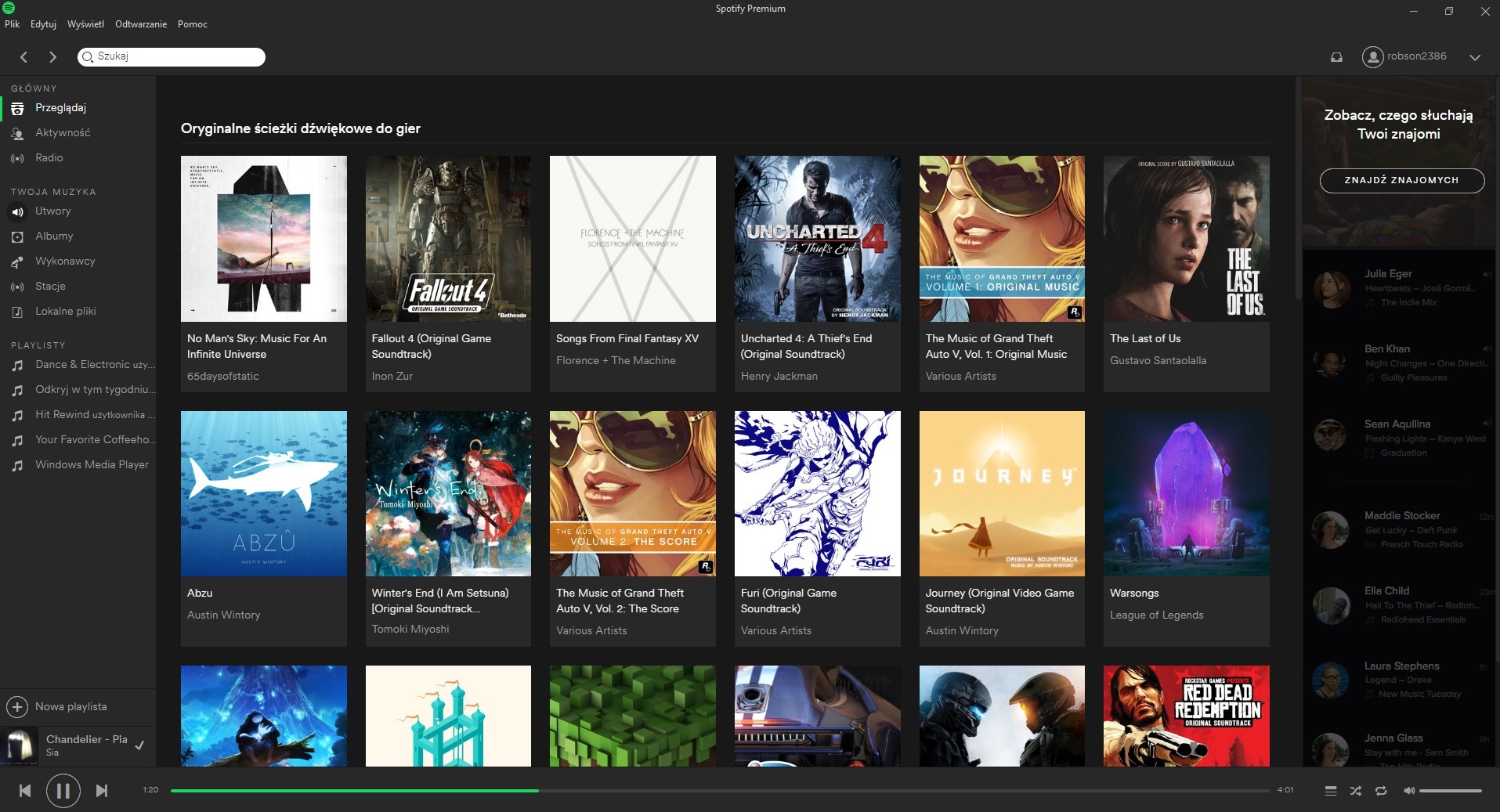1500x812 pixels.
Task: Pause the currently playing track
Action: coord(63,790)
